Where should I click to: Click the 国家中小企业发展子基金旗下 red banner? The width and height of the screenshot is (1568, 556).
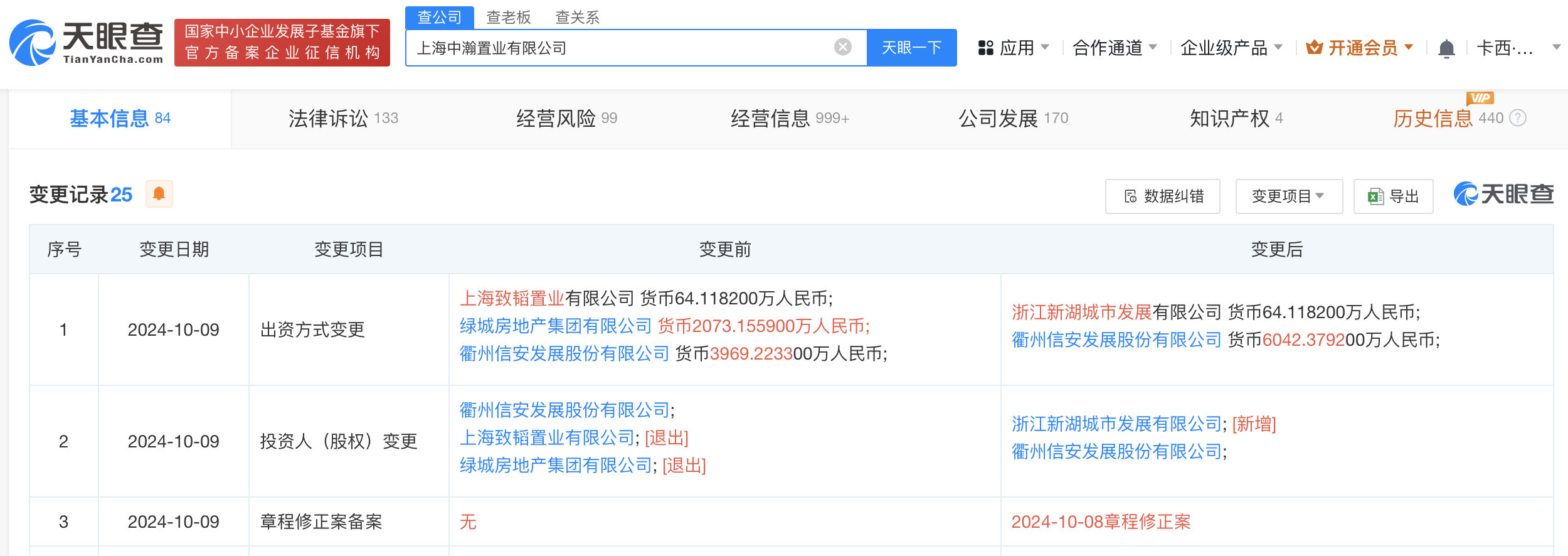pyautogui.click(x=282, y=42)
